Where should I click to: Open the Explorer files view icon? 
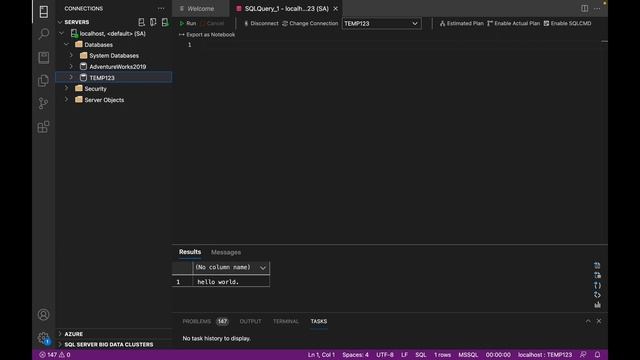coord(44,80)
